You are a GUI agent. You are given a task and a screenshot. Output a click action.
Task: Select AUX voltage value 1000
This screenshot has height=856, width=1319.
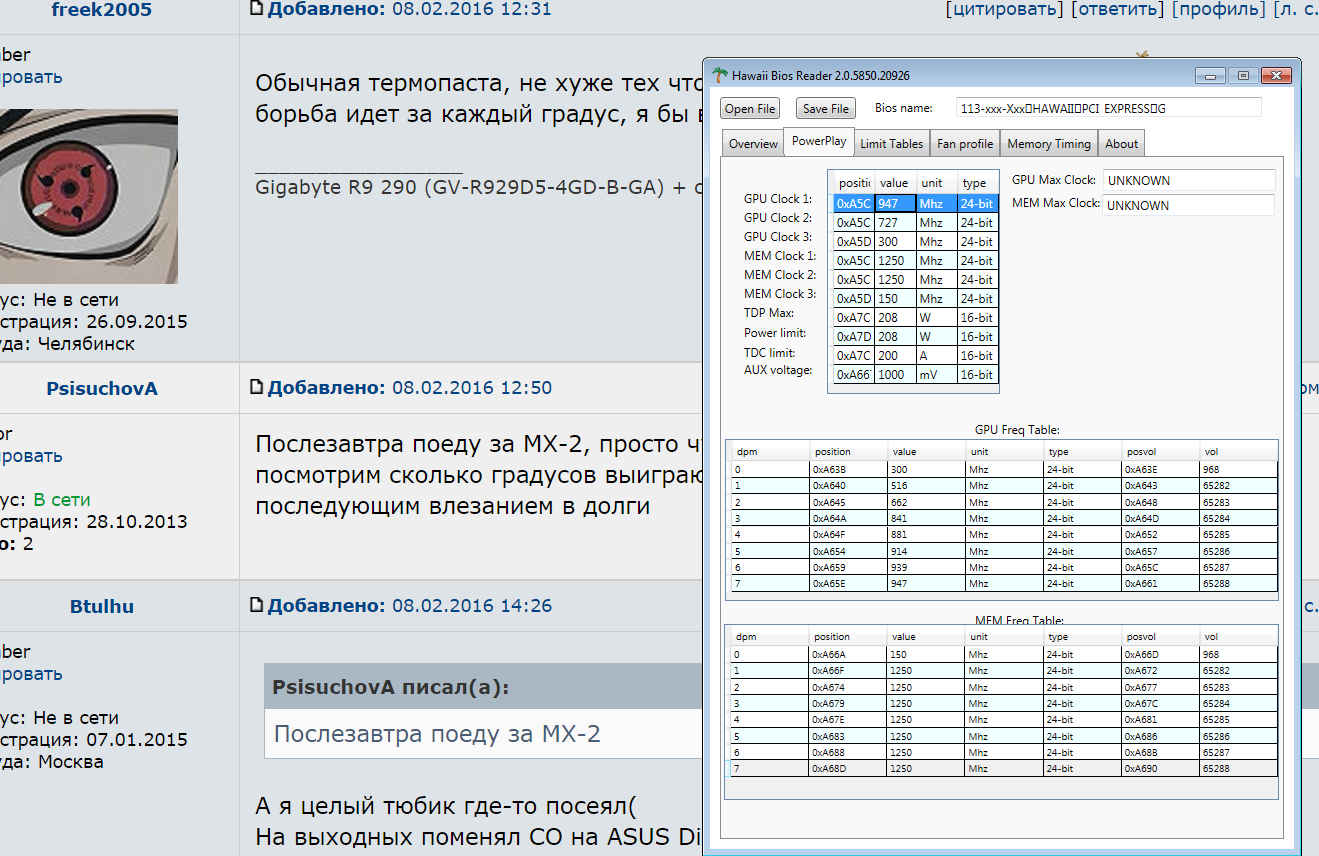896,374
